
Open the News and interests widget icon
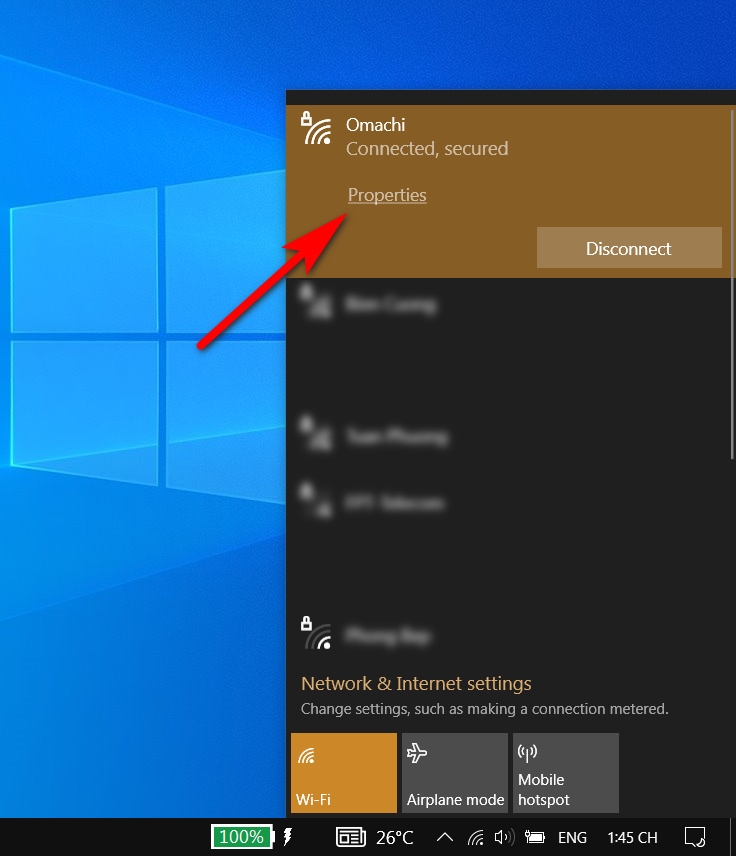coord(351,837)
